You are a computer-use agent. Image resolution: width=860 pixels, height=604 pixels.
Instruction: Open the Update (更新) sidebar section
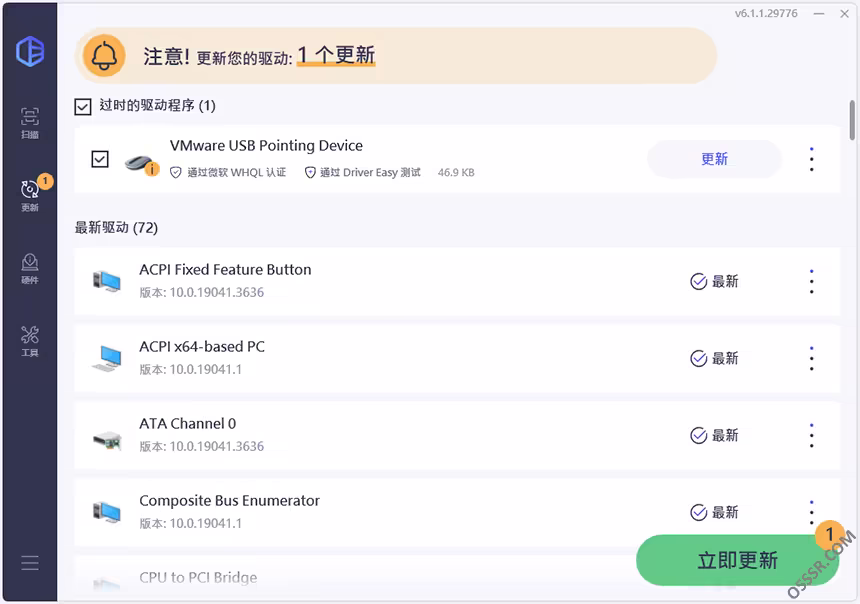pyautogui.click(x=30, y=195)
